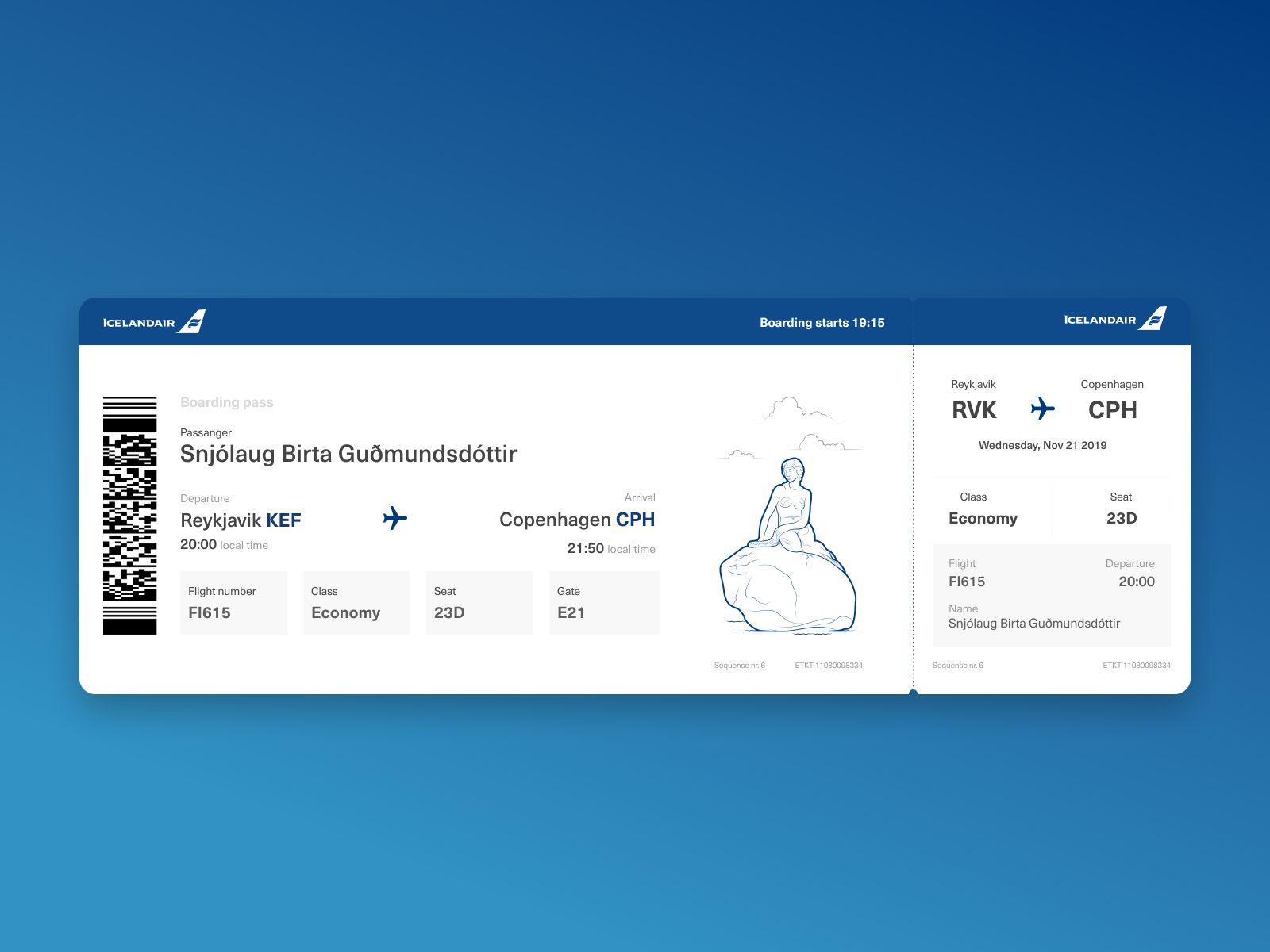Viewport: 1270px width, 952px height.
Task: Click the passenger name Snjólaug Birta Guðmundsdóttir
Action: pyautogui.click(x=348, y=454)
